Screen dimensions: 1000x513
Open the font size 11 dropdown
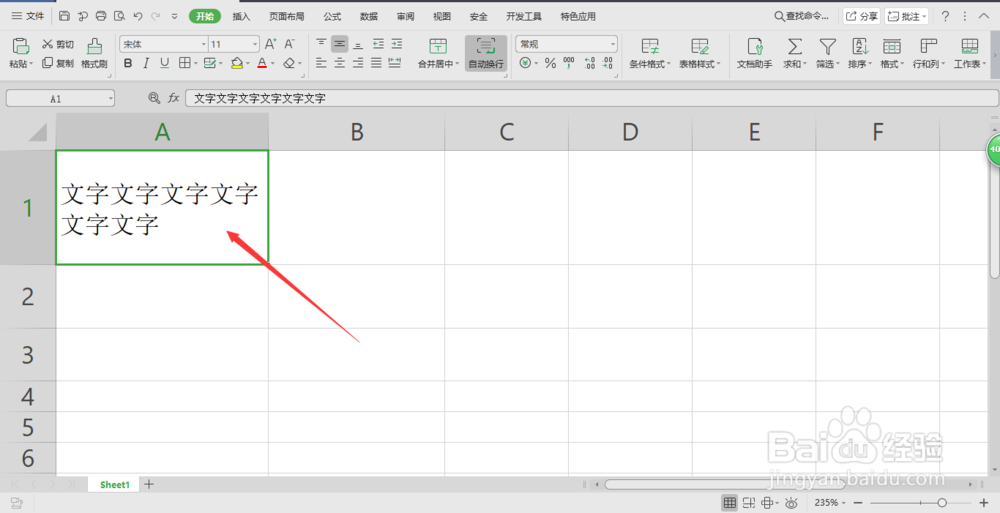pos(255,44)
